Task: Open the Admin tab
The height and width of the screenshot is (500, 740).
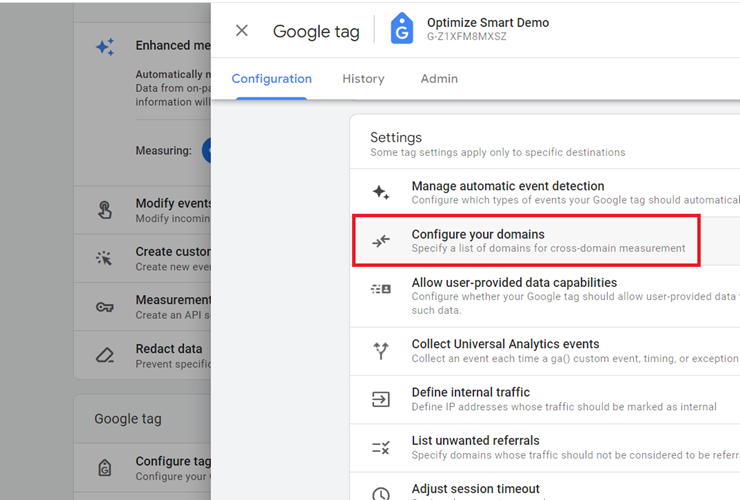Action: coord(439,78)
